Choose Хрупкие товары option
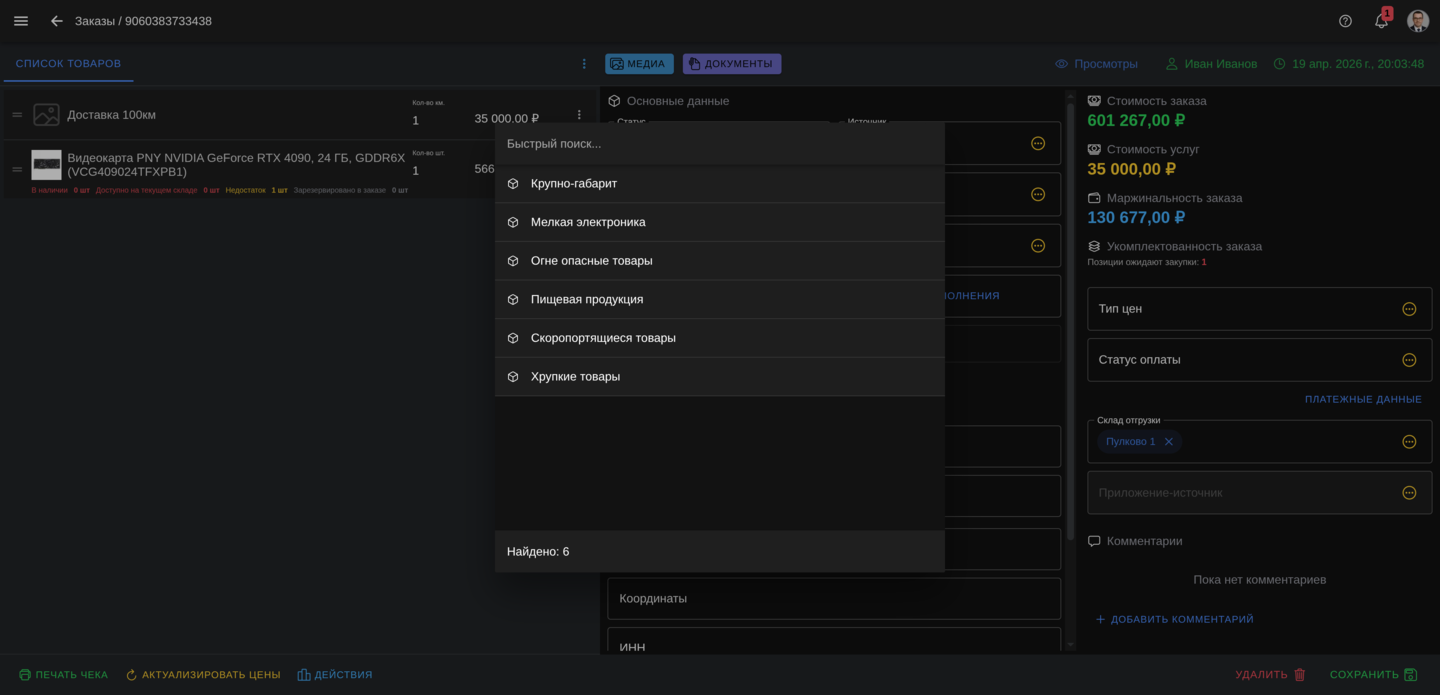1440x695 pixels. tap(575, 377)
